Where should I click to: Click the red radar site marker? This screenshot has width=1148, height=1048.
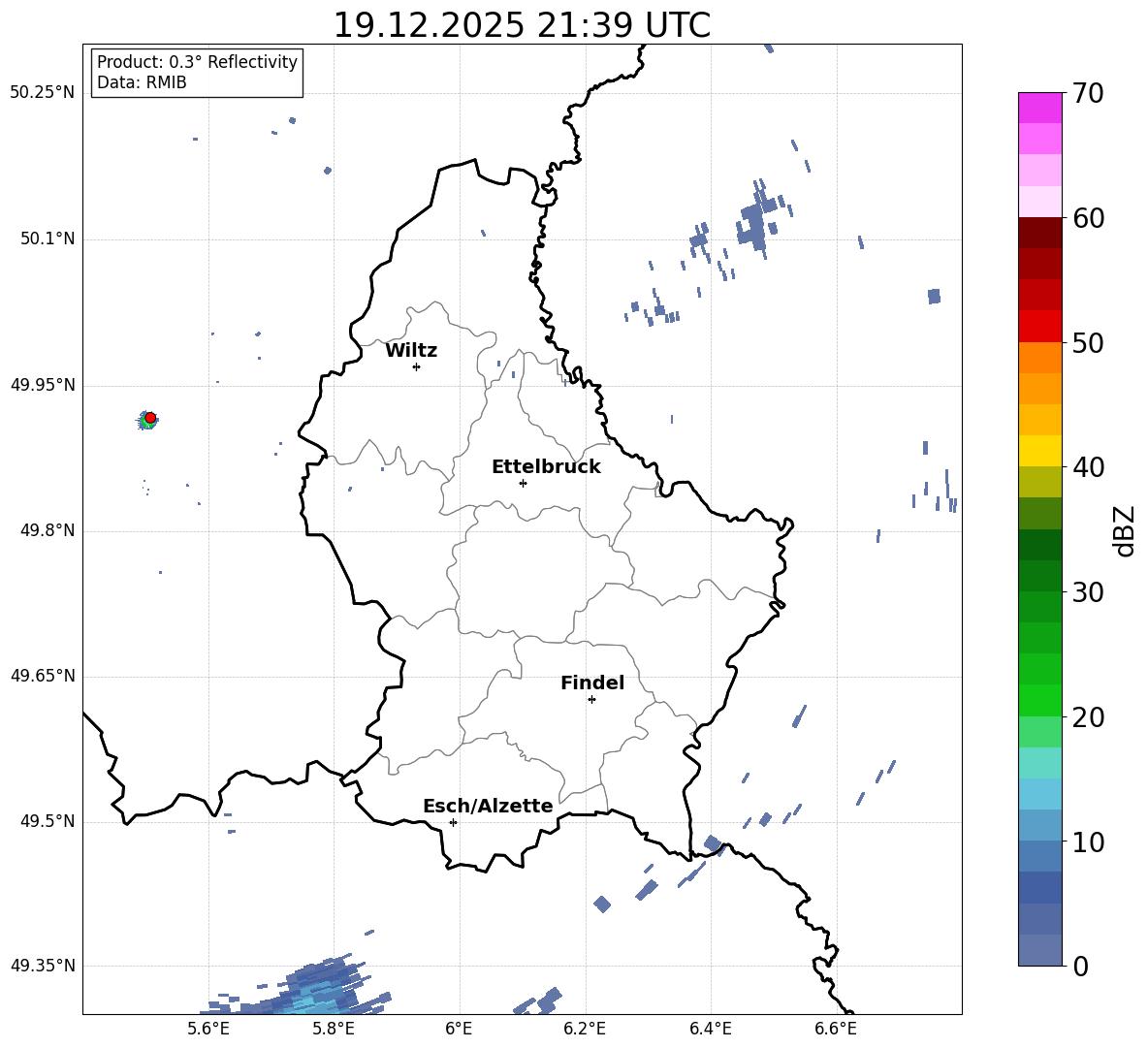150,418
